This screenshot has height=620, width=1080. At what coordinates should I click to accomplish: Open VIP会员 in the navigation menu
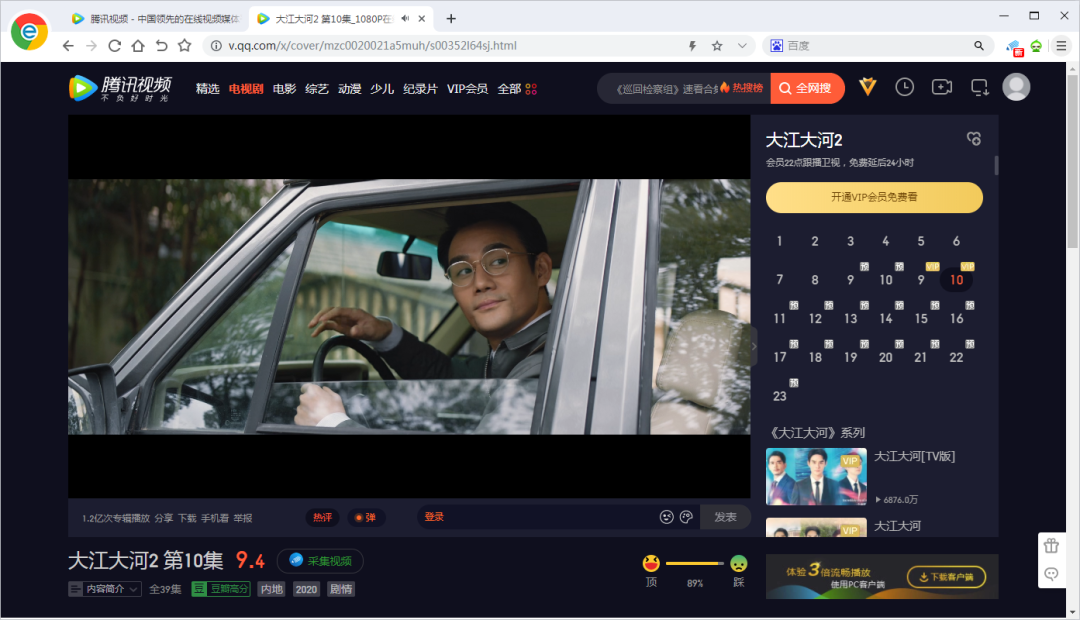(468, 89)
